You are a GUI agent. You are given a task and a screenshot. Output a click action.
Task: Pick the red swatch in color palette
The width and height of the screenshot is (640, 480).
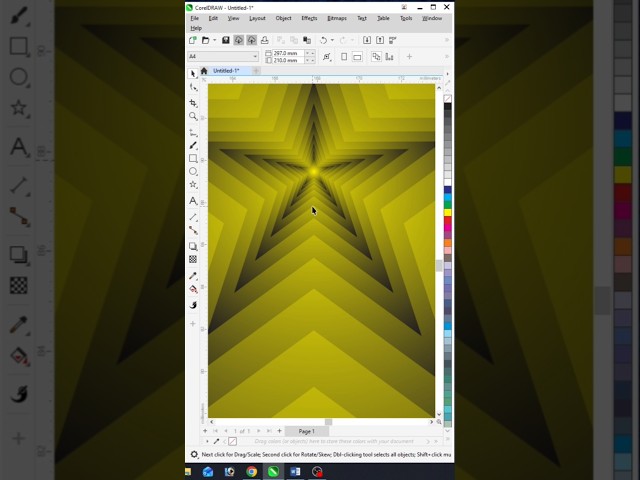(448, 220)
